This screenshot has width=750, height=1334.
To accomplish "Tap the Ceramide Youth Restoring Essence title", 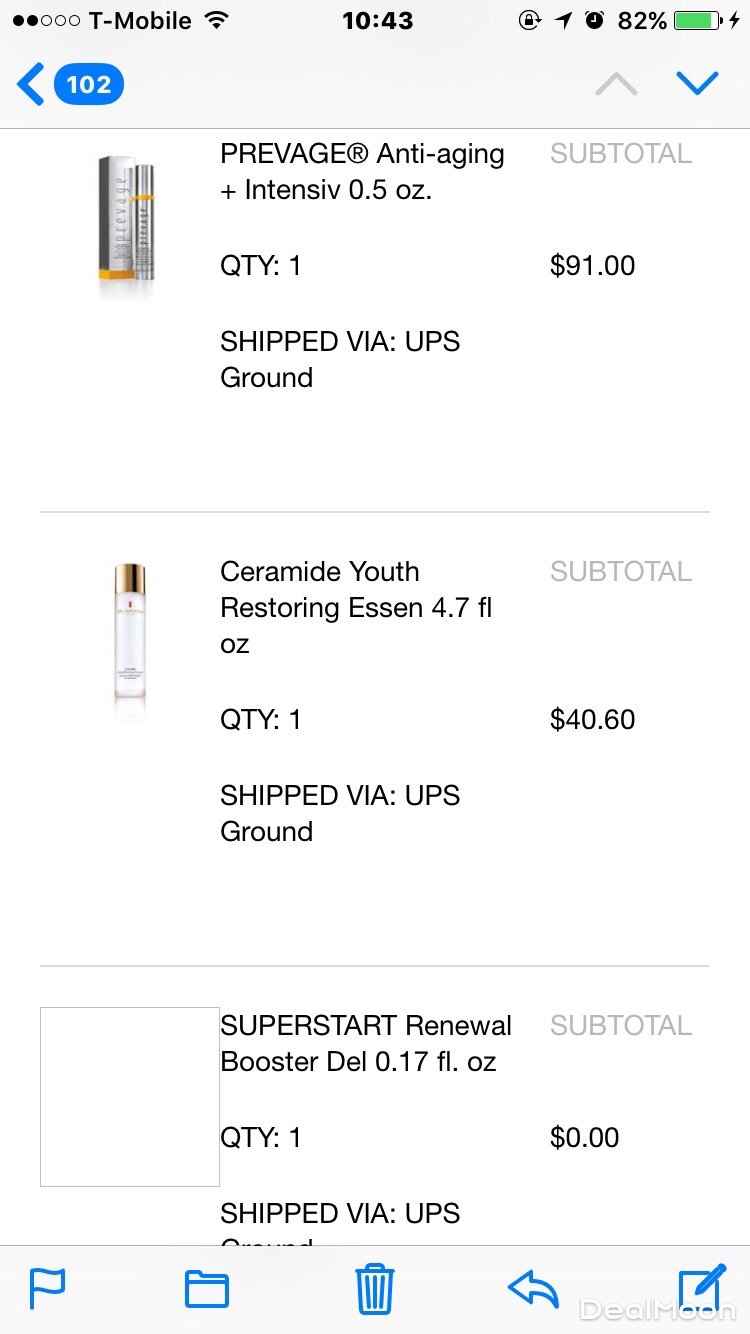I will (356, 607).
